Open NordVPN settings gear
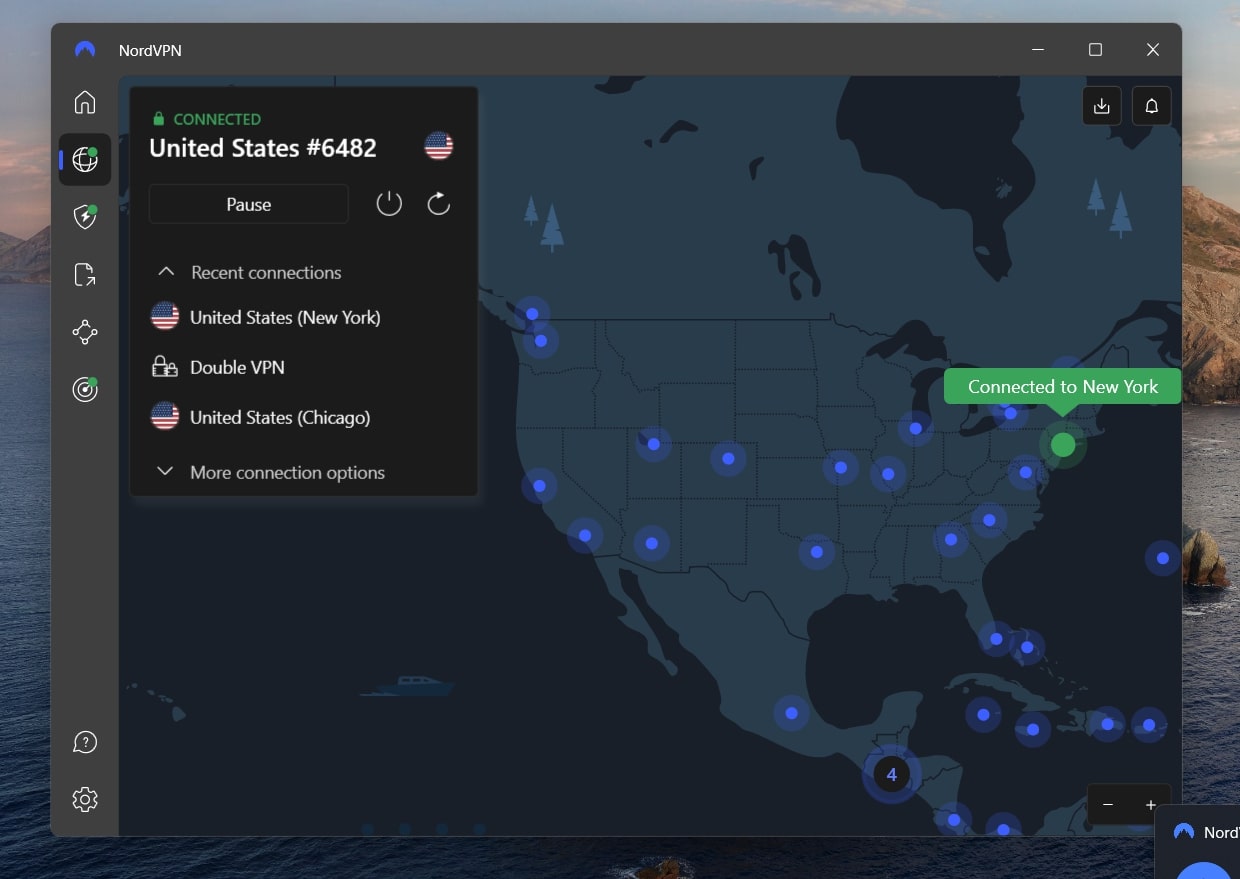Viewport: 1240px width, 879px height. [x=85, y=799]
